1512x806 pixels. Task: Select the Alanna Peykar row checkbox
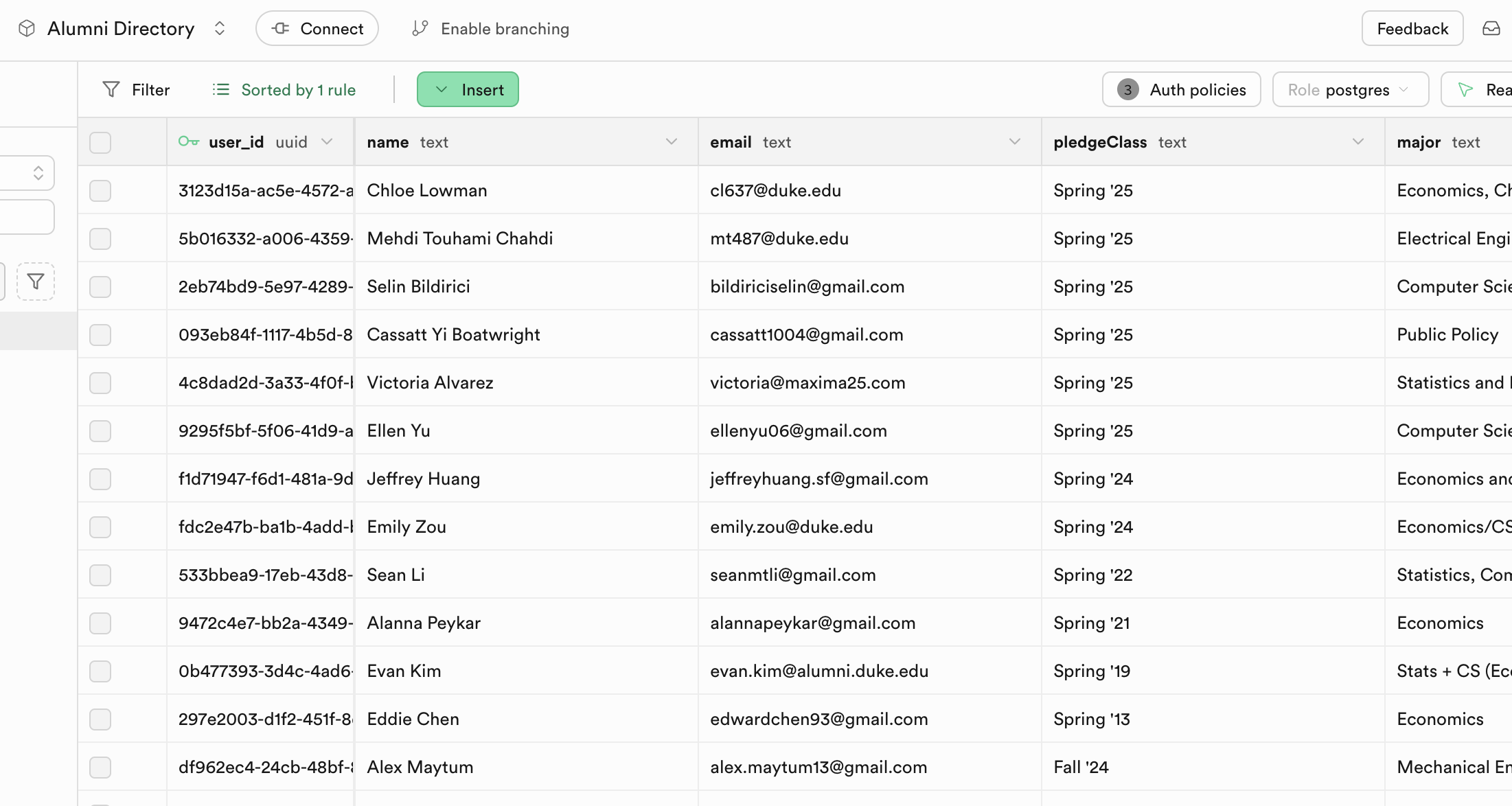[100, 623]
